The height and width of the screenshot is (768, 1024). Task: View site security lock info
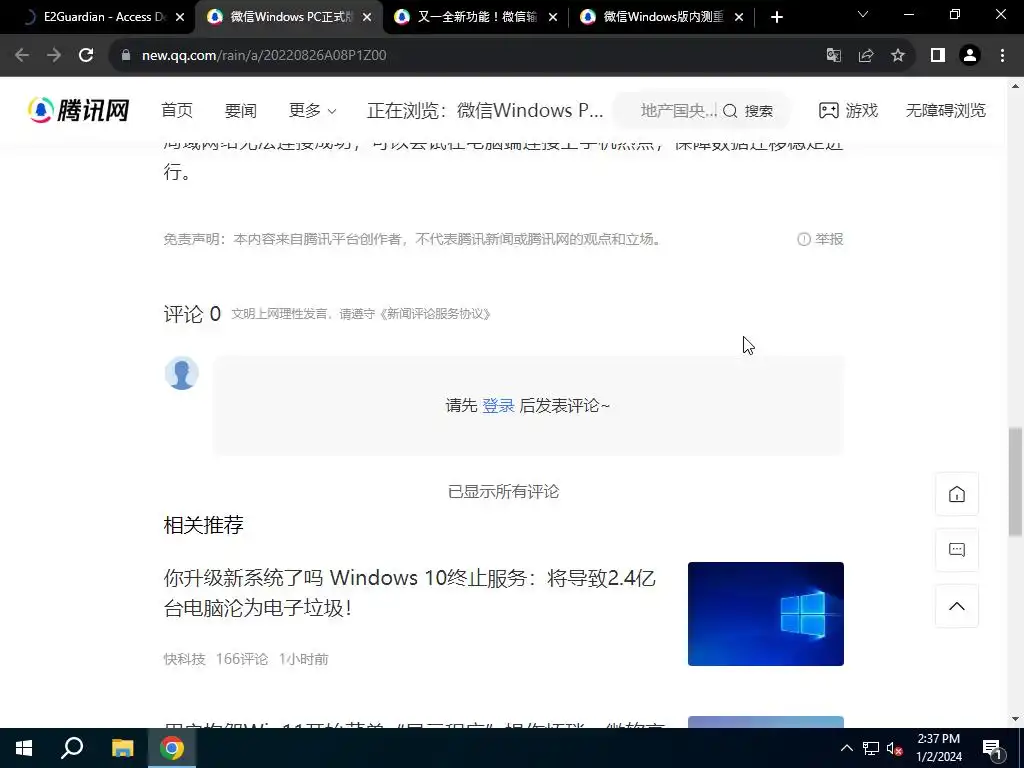[x=126, y=56]
